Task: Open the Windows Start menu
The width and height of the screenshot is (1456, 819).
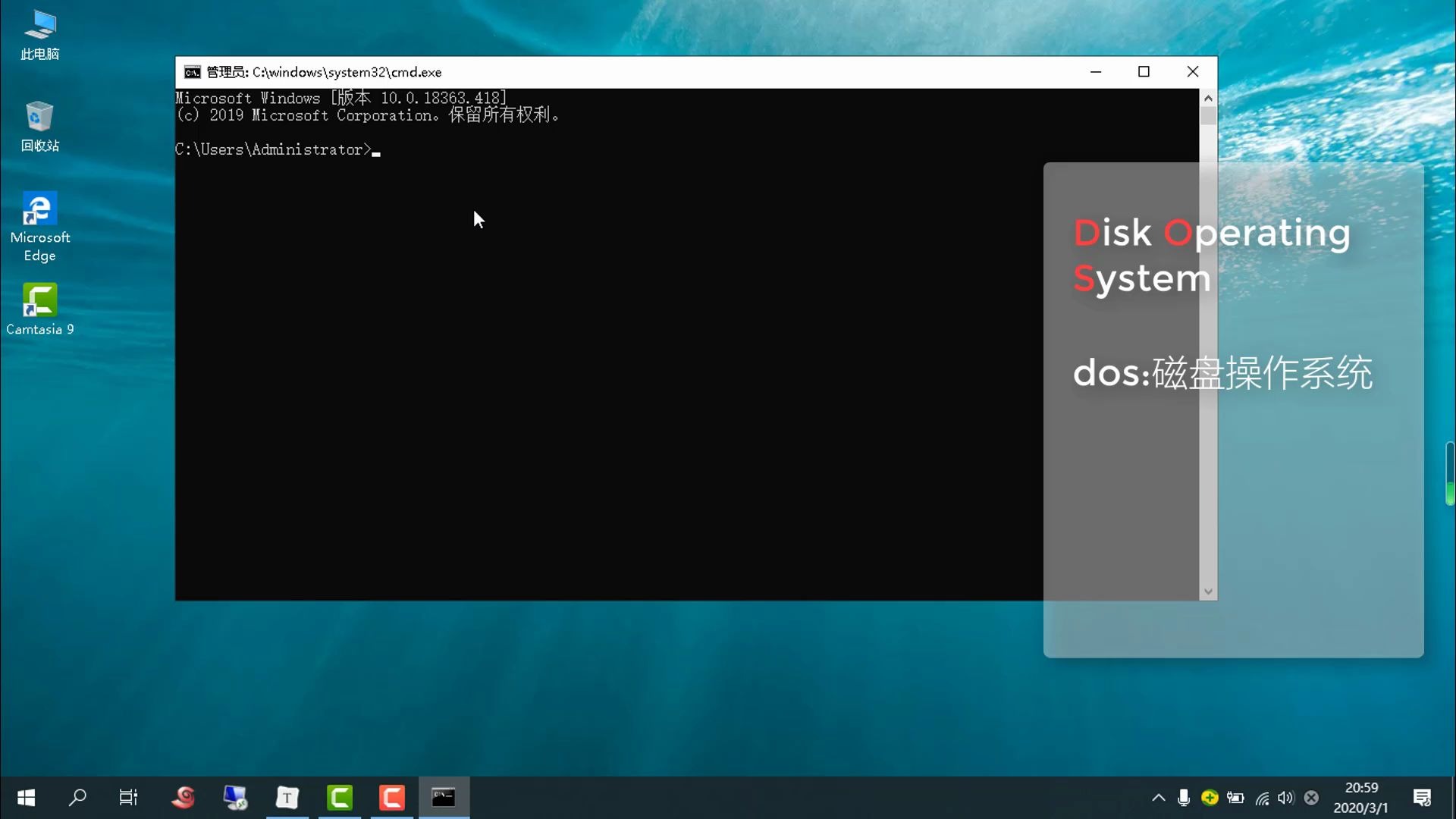Action: (x=26, y=798)
